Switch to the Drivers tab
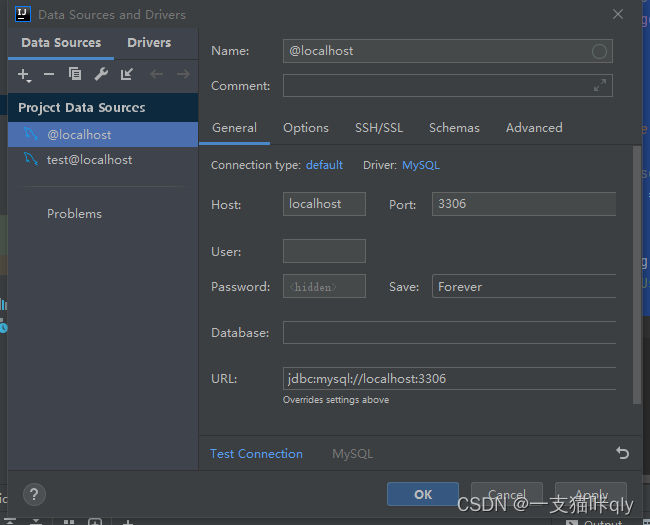 click(x=149, y=43)
